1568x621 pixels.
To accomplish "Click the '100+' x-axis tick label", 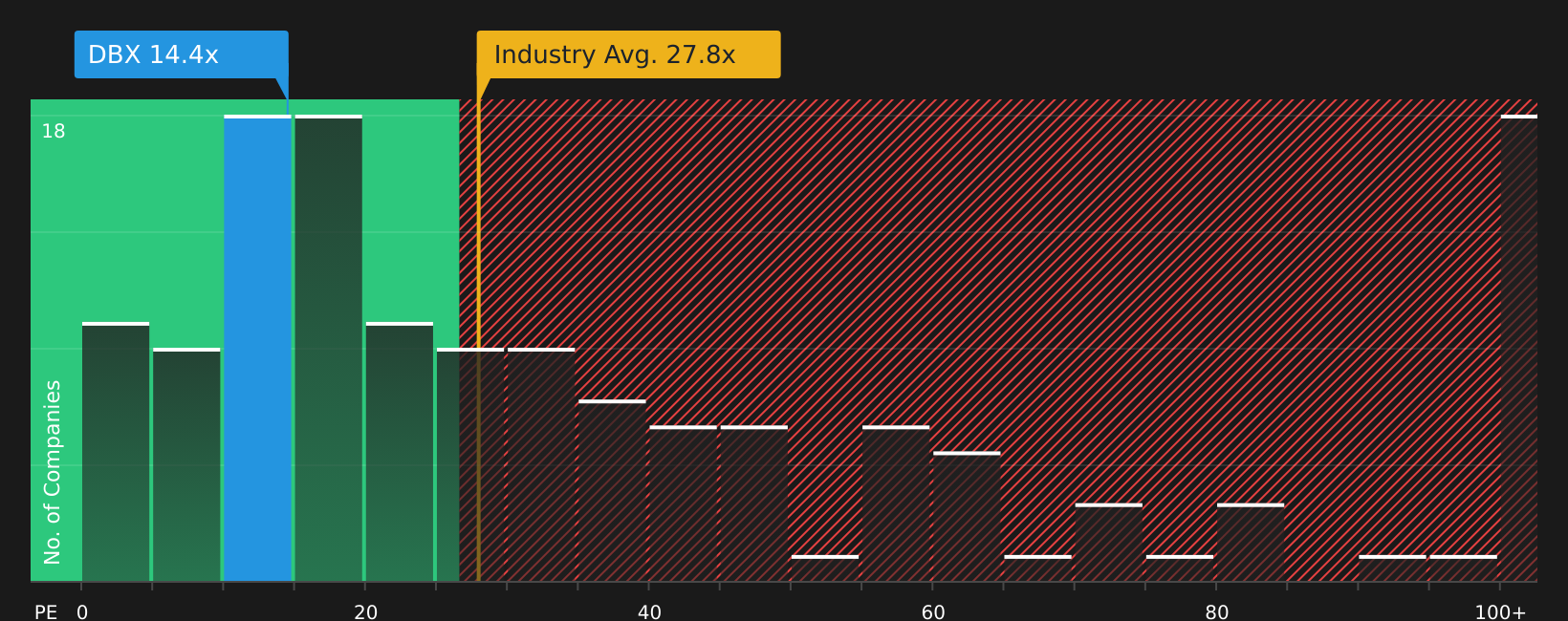I will [1500, 612].
